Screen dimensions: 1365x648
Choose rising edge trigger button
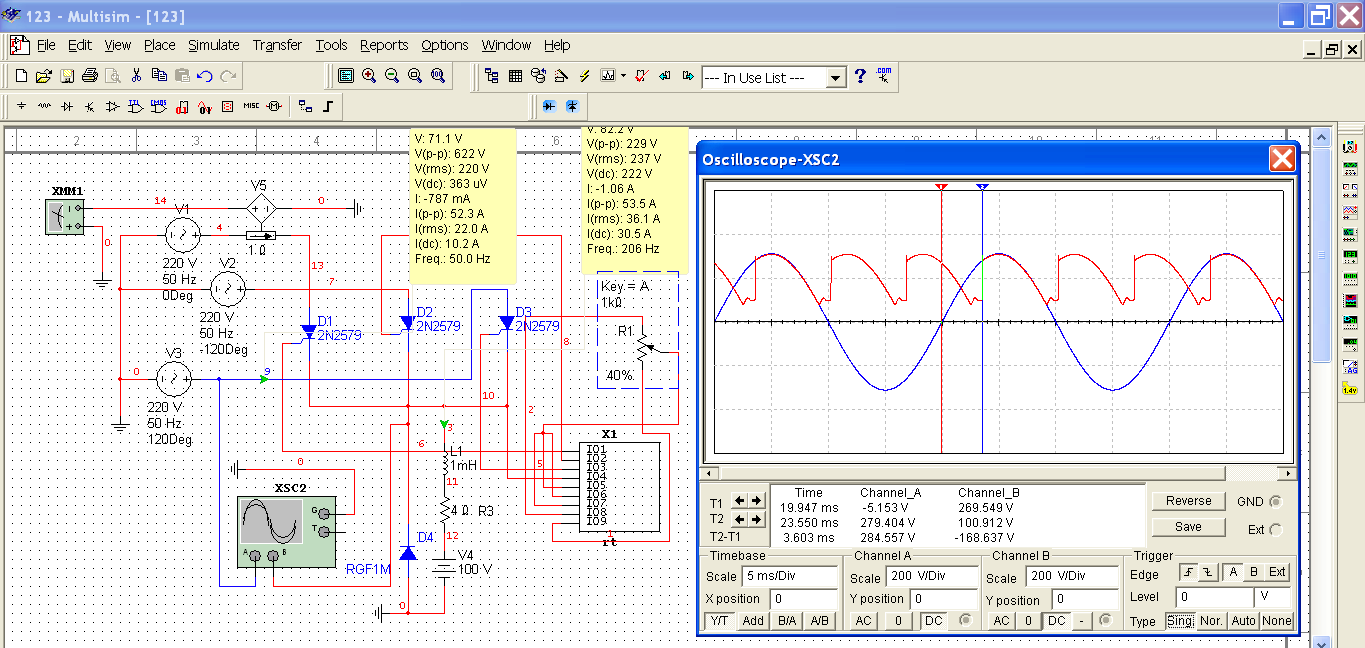1189,572
